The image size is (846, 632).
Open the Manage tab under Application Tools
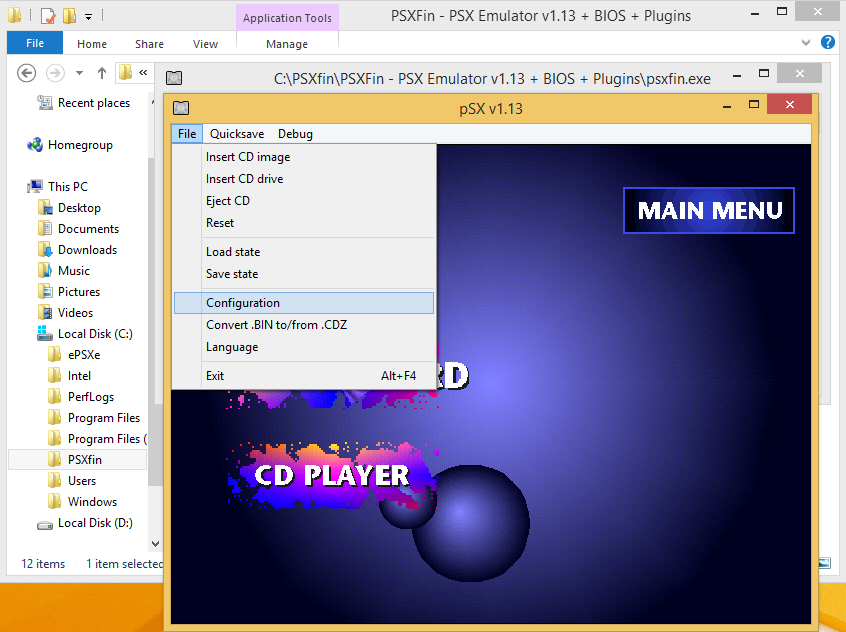point(287,44)
